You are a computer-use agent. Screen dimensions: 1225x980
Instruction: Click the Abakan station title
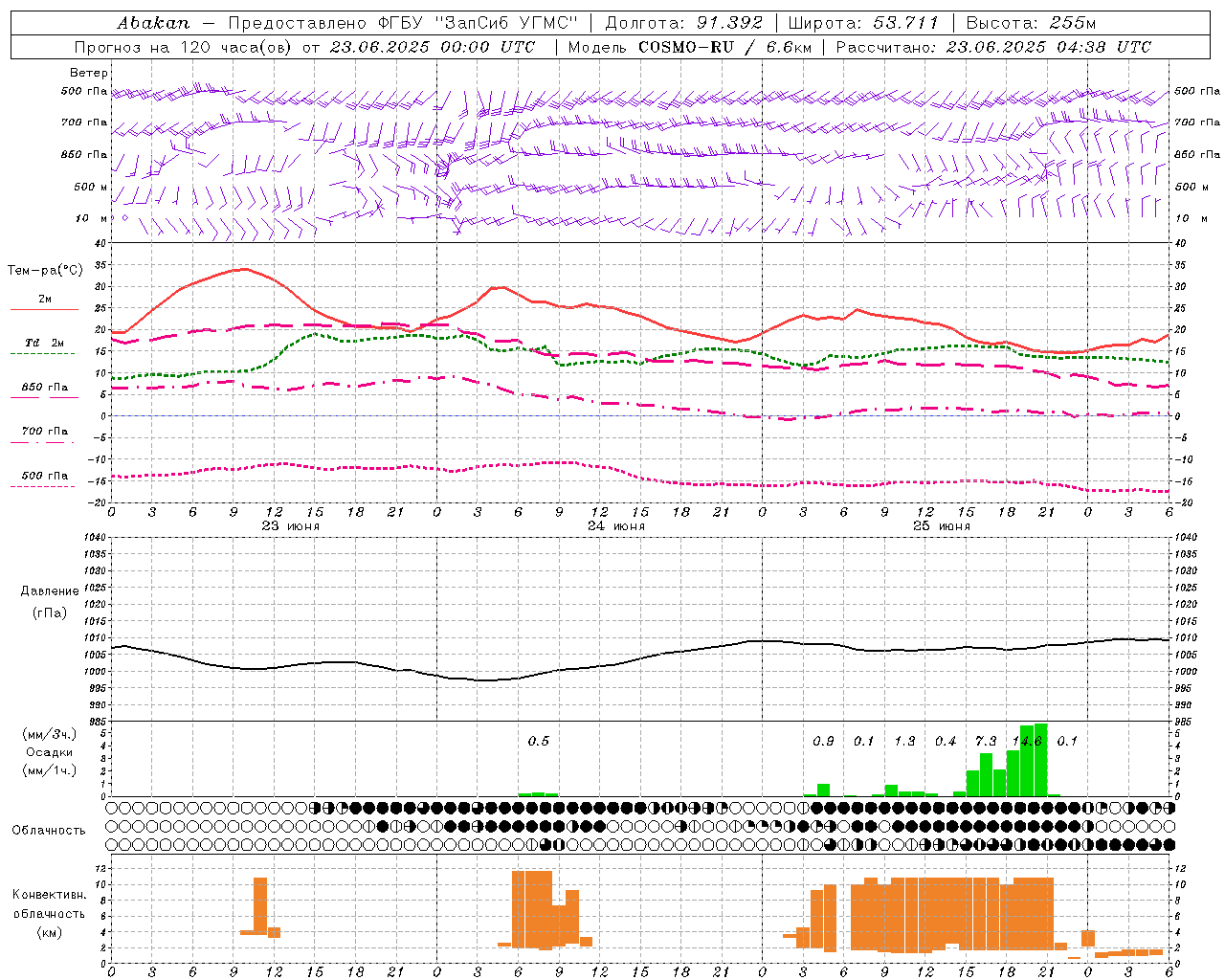153,22
